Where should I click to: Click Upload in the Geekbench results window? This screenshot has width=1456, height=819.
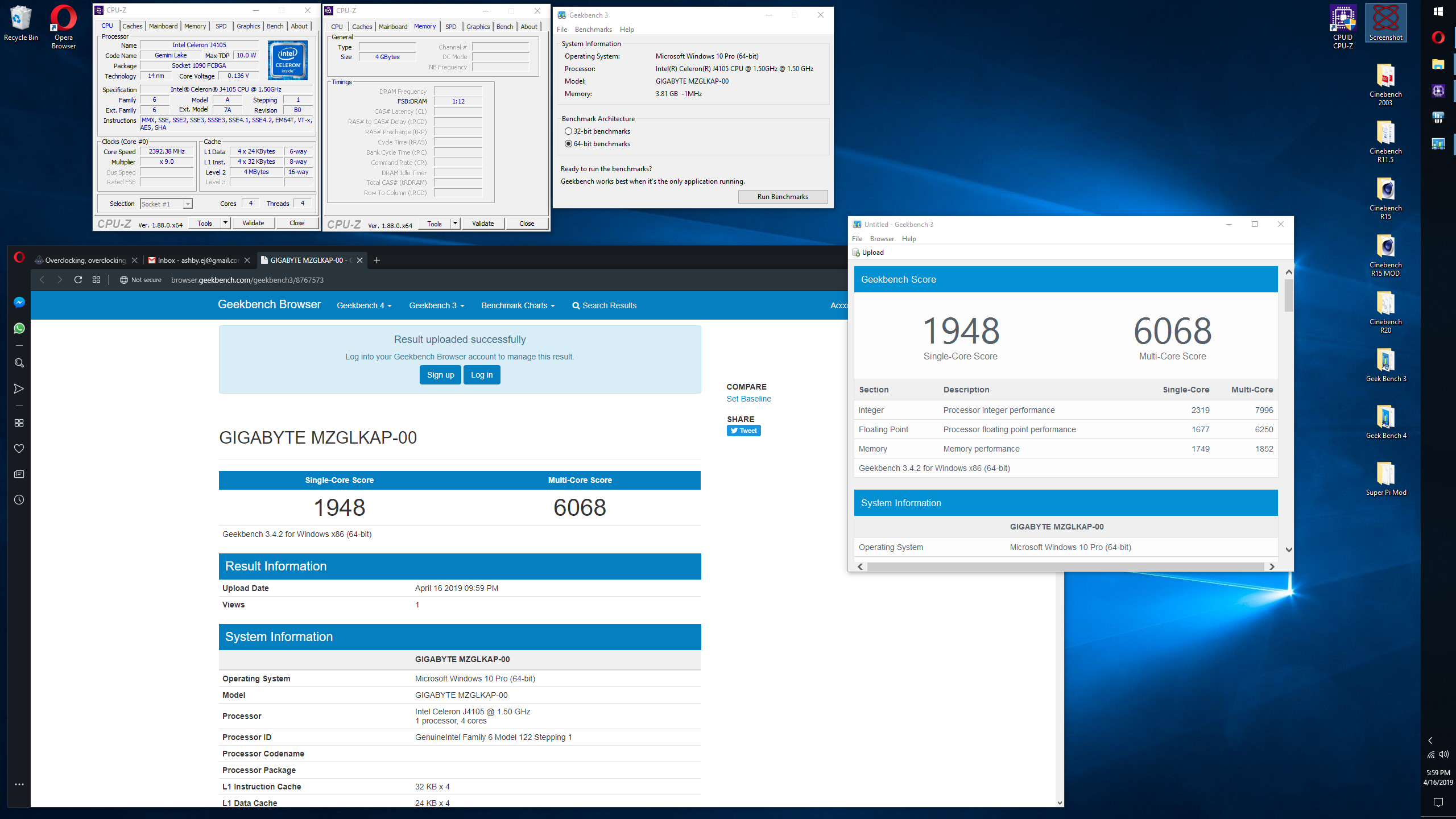tap(868, 253)
